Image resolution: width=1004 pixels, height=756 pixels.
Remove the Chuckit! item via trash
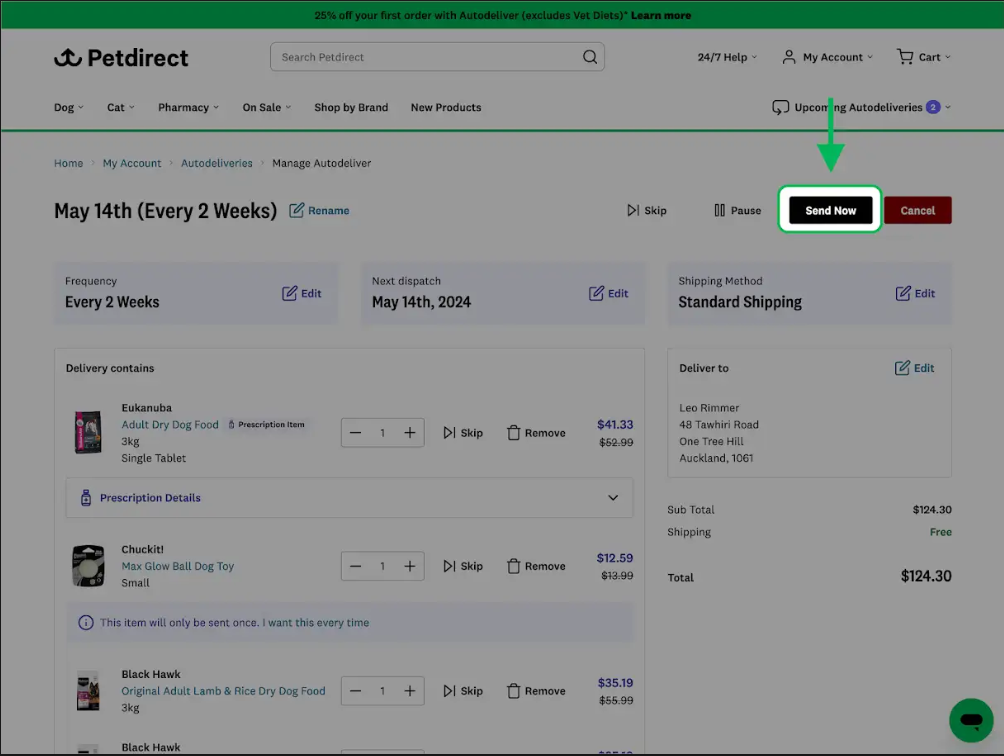[x=514, y=566]
